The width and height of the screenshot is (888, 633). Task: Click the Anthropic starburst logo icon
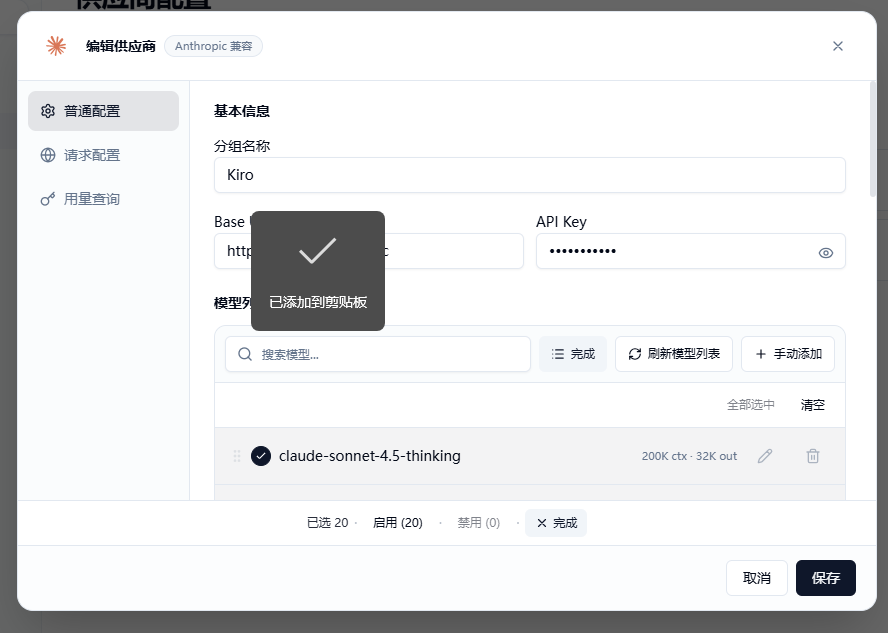pyautogui.click(x=56, y=46)
